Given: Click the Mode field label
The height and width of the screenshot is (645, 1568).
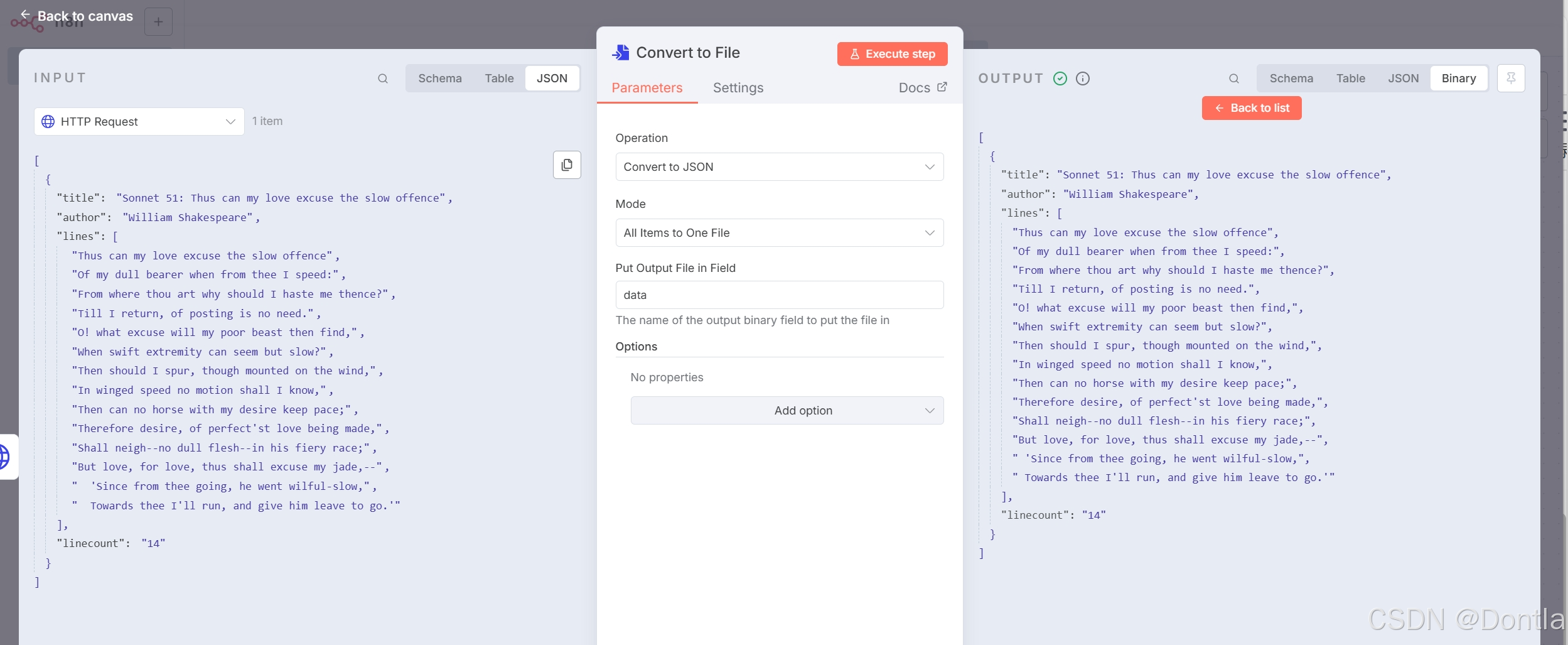Looking at the screenshot, I should (x=630, y=204).
